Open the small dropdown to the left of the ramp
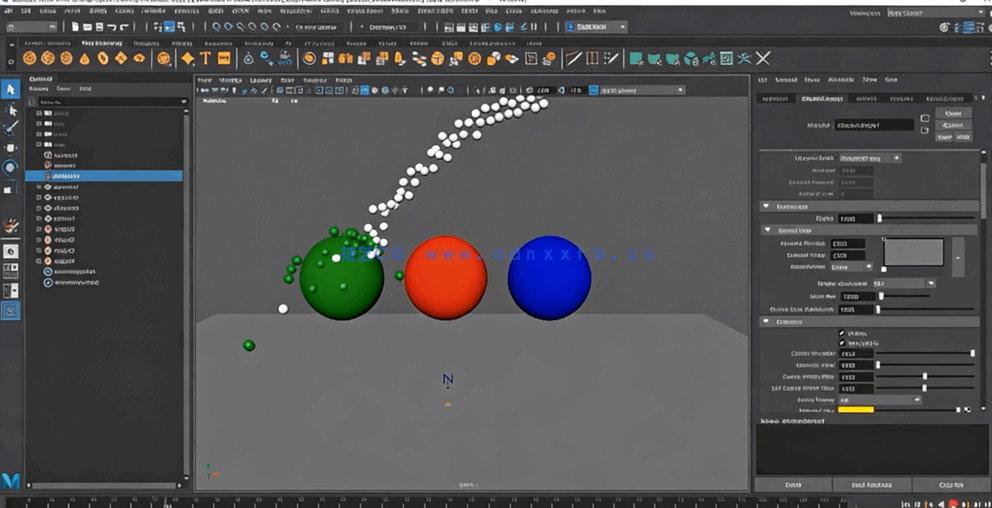This screenshot has height=508, width=992. click(852, 267)
